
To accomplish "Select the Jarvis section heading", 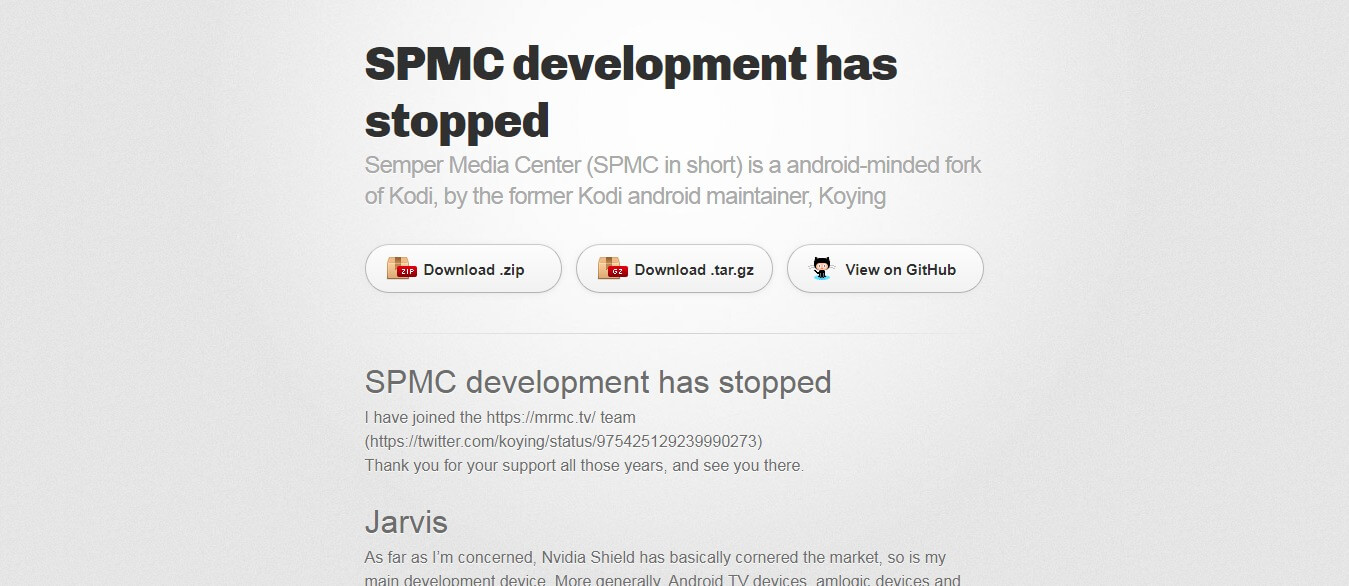I will coord(406,522).
